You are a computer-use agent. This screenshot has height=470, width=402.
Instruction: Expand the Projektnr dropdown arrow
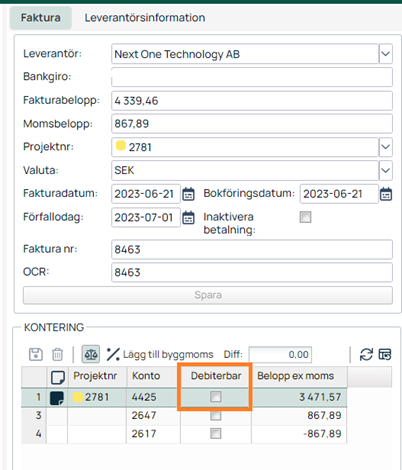click(386, 147)
